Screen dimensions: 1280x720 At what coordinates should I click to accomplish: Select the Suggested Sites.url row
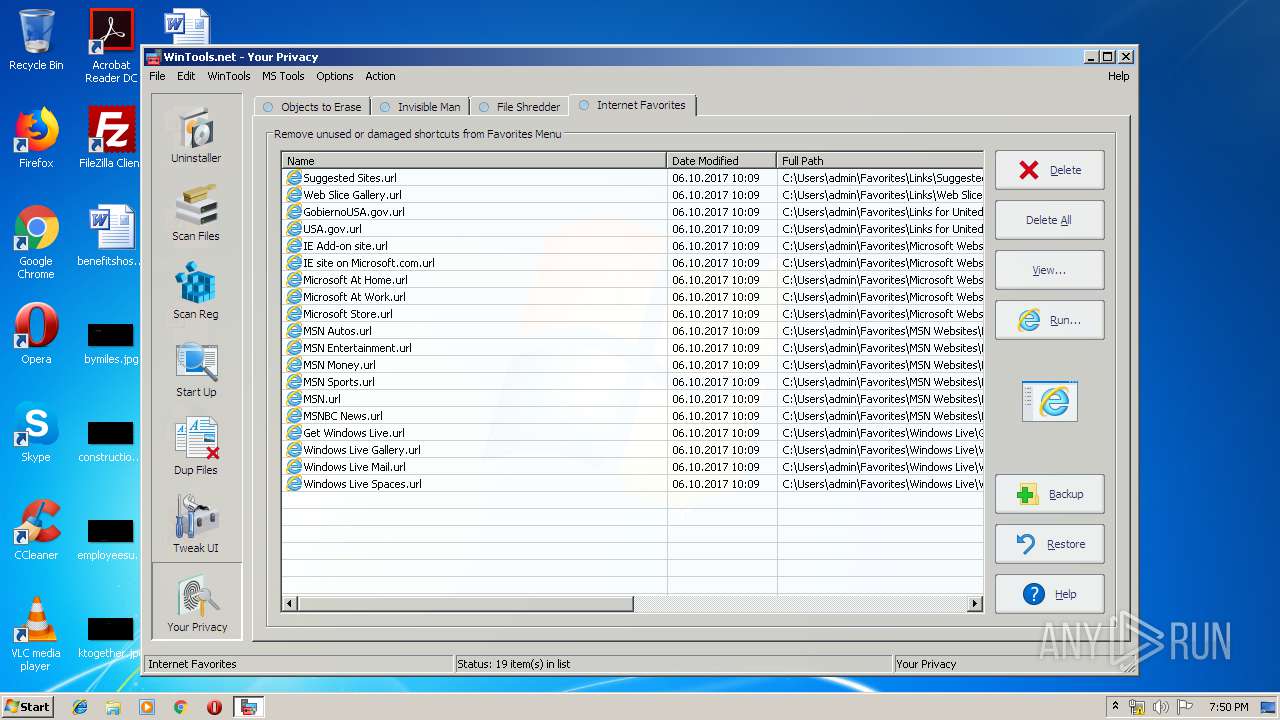click(633, 178)
